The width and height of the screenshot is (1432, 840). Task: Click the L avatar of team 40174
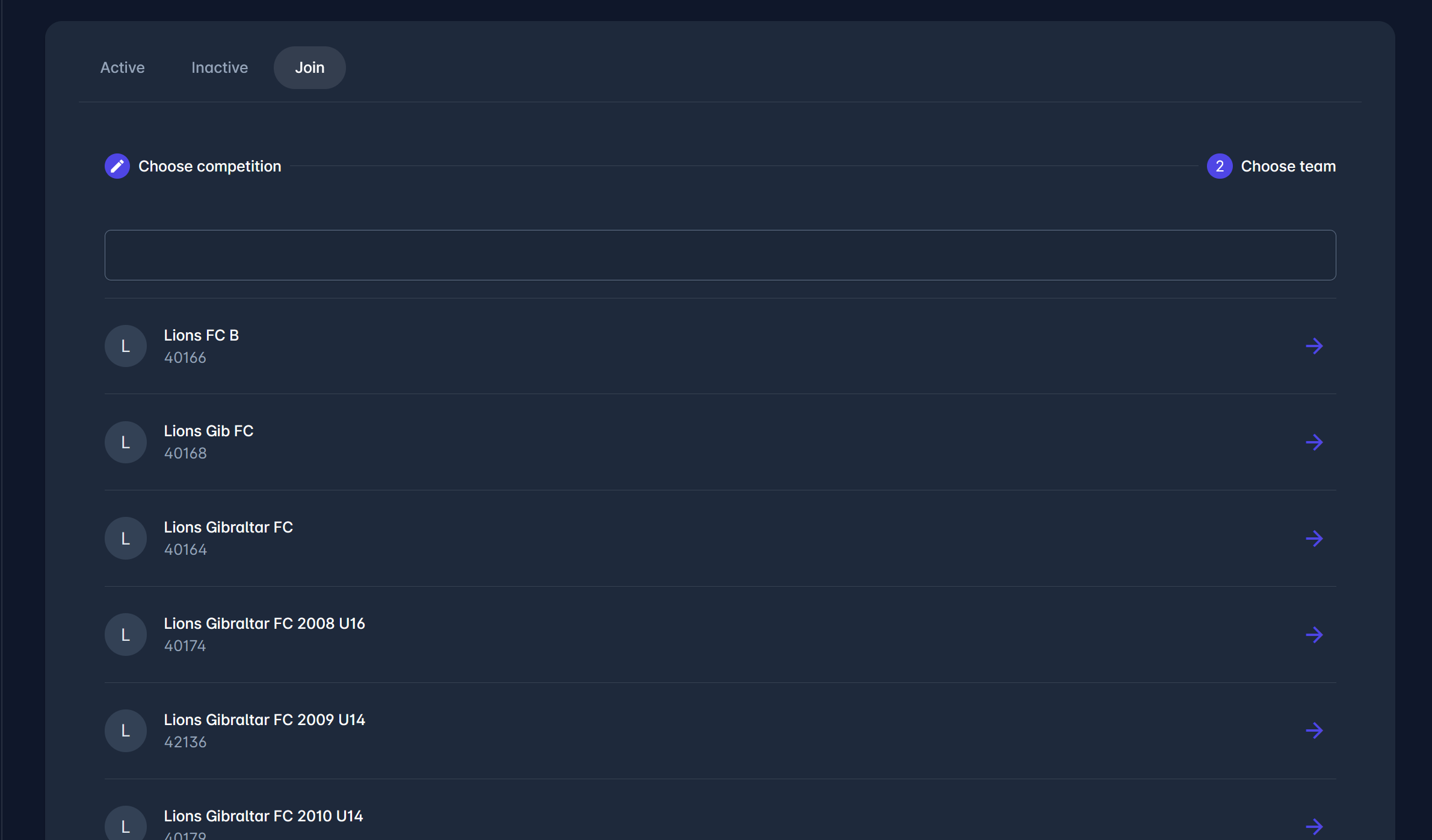[126, 635]
